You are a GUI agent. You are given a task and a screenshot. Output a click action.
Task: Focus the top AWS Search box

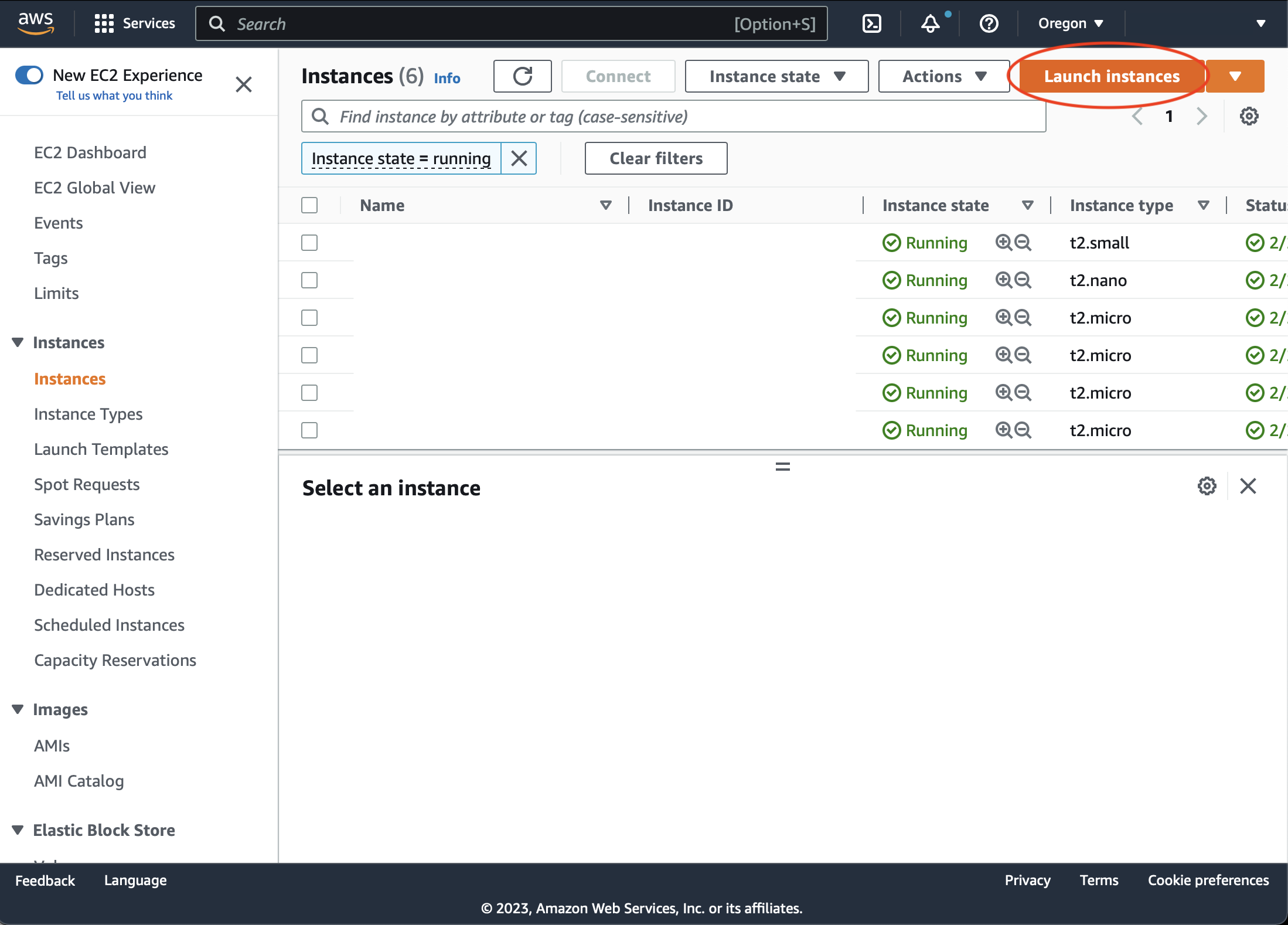point(512,23)
